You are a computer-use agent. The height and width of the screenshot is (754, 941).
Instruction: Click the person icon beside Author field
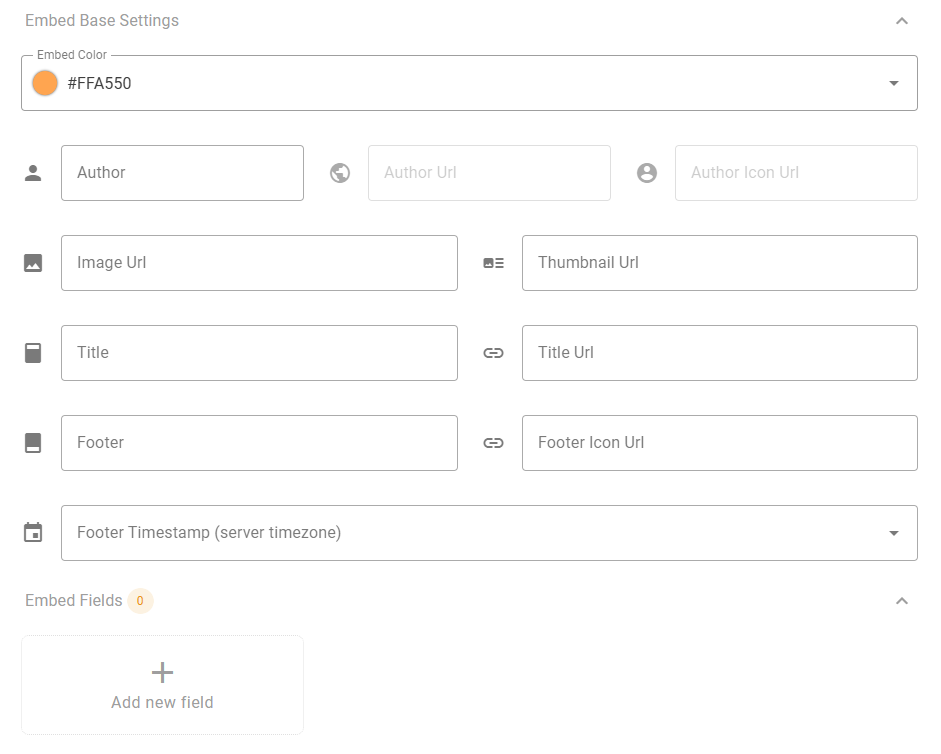click(33, 173)
